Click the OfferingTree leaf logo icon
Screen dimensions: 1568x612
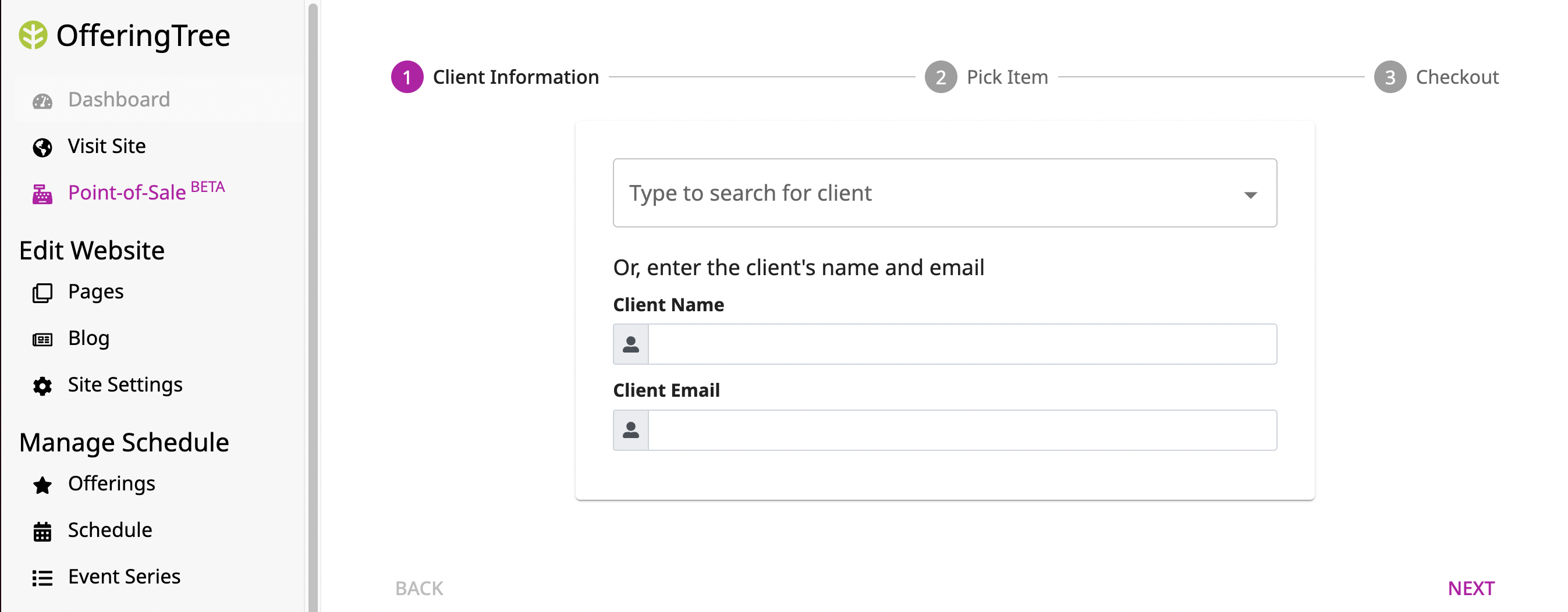33,35
